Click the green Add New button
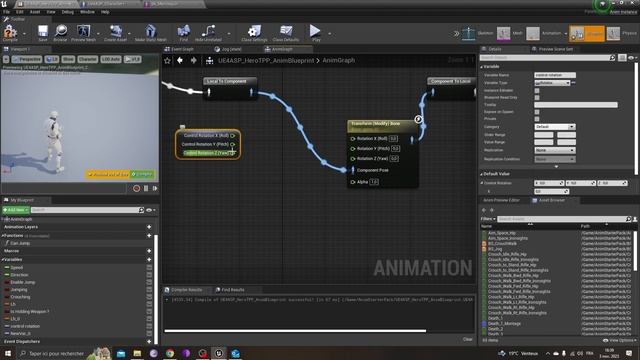Screen dimensions: 640x360 (16, 210)
